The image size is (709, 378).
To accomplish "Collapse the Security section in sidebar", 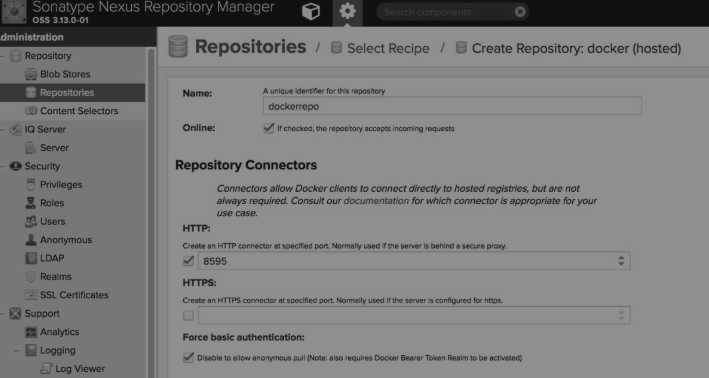I will (x=3, y=166).
